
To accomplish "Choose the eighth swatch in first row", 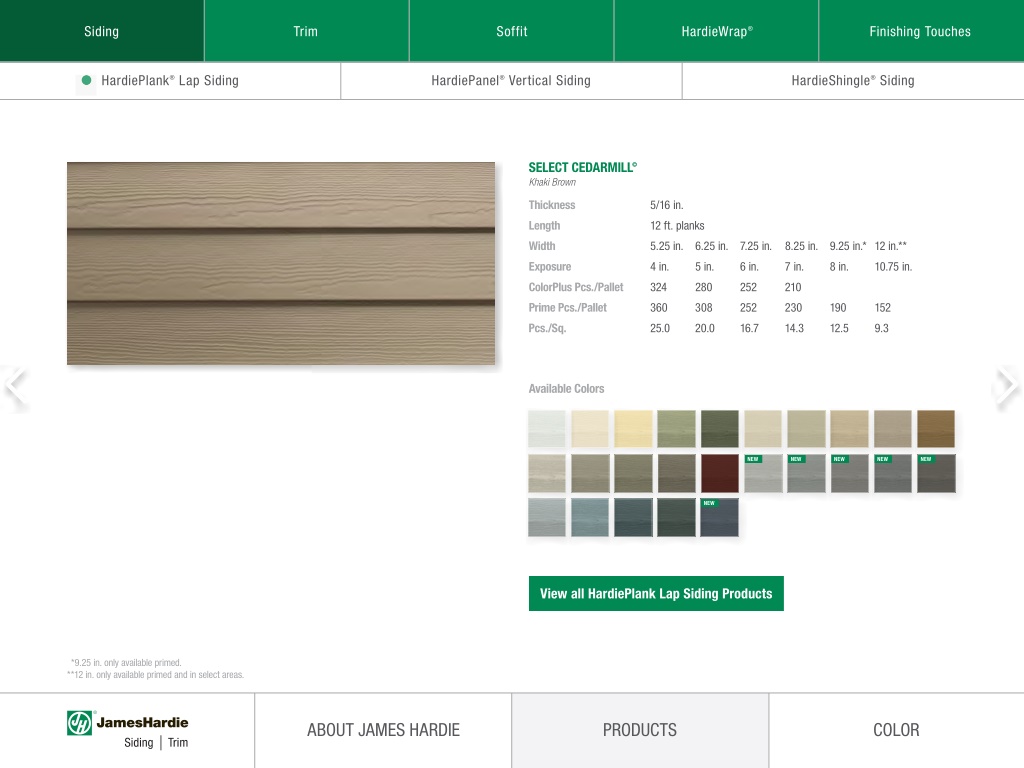I will click(850, 429).
